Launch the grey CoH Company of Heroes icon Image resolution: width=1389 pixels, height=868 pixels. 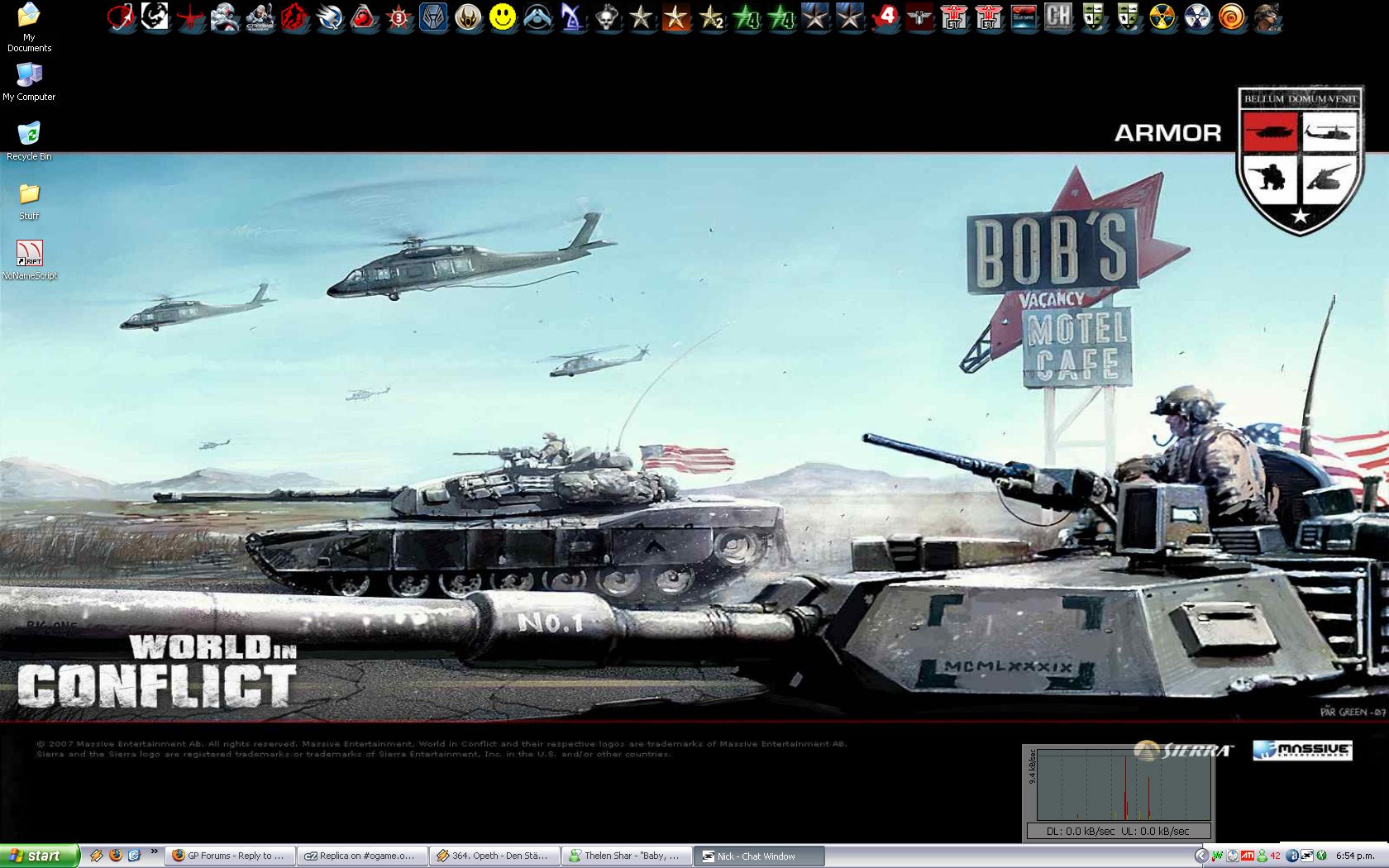pos(1058,17)
